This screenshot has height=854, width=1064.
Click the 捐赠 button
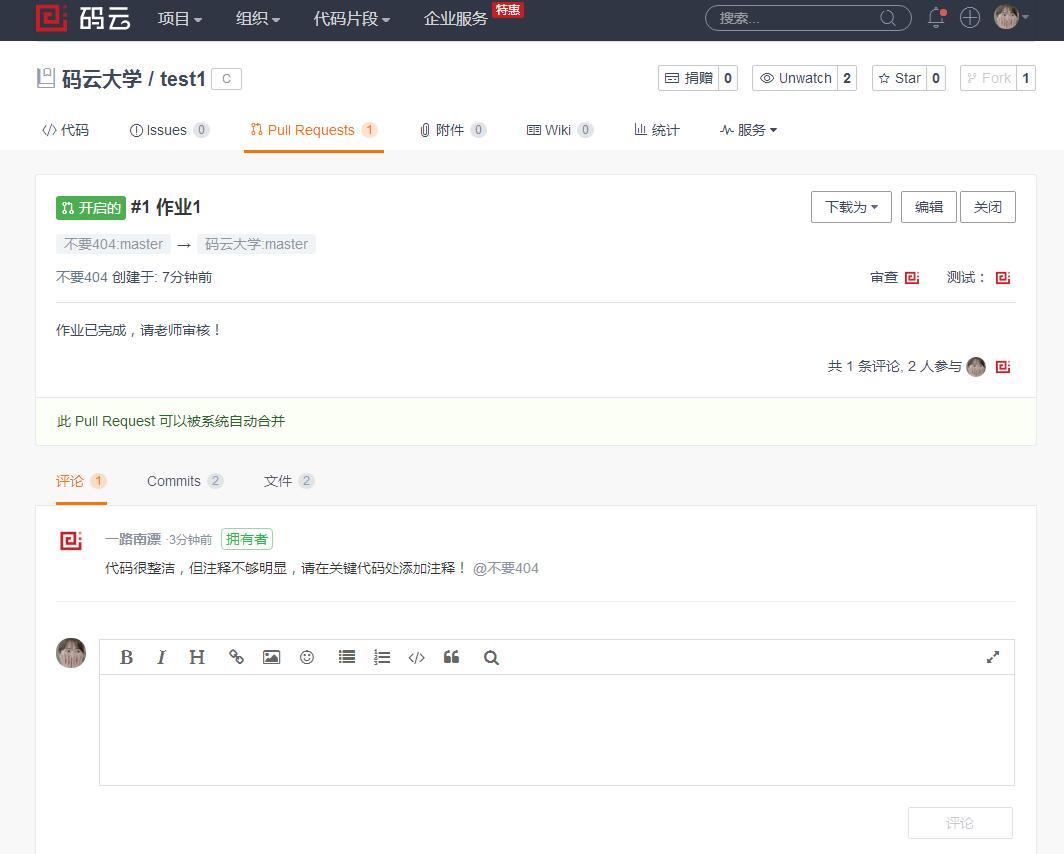pyautogui.click(x=689, y=78)
